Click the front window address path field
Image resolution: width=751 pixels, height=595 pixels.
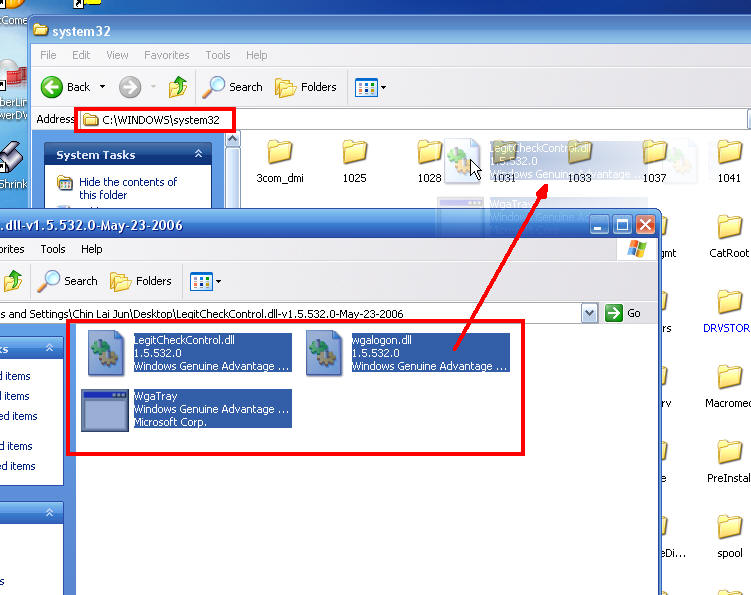tap(290, 314)
